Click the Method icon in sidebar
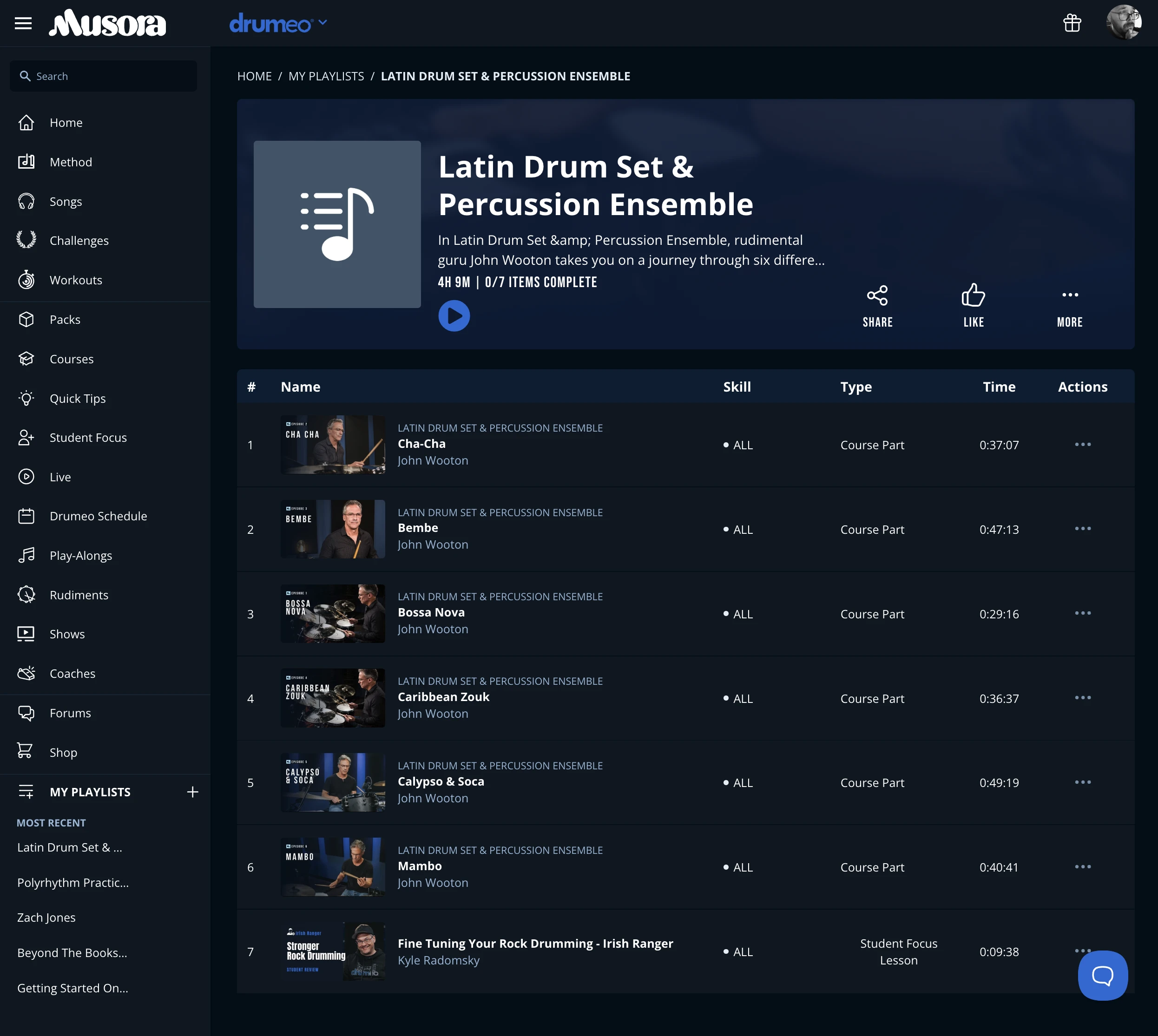This screenshot has width=1158, height=1036. (x=26, y=162)
